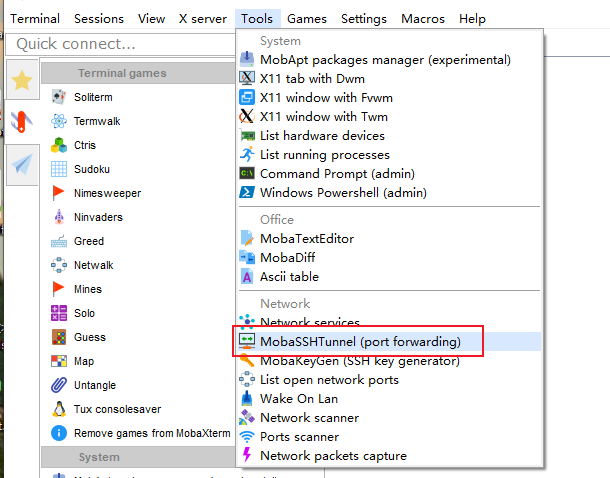This screenshot has width=610, height=478.
Task: Launch the Map game icon
Action: (x=59, y=361)
